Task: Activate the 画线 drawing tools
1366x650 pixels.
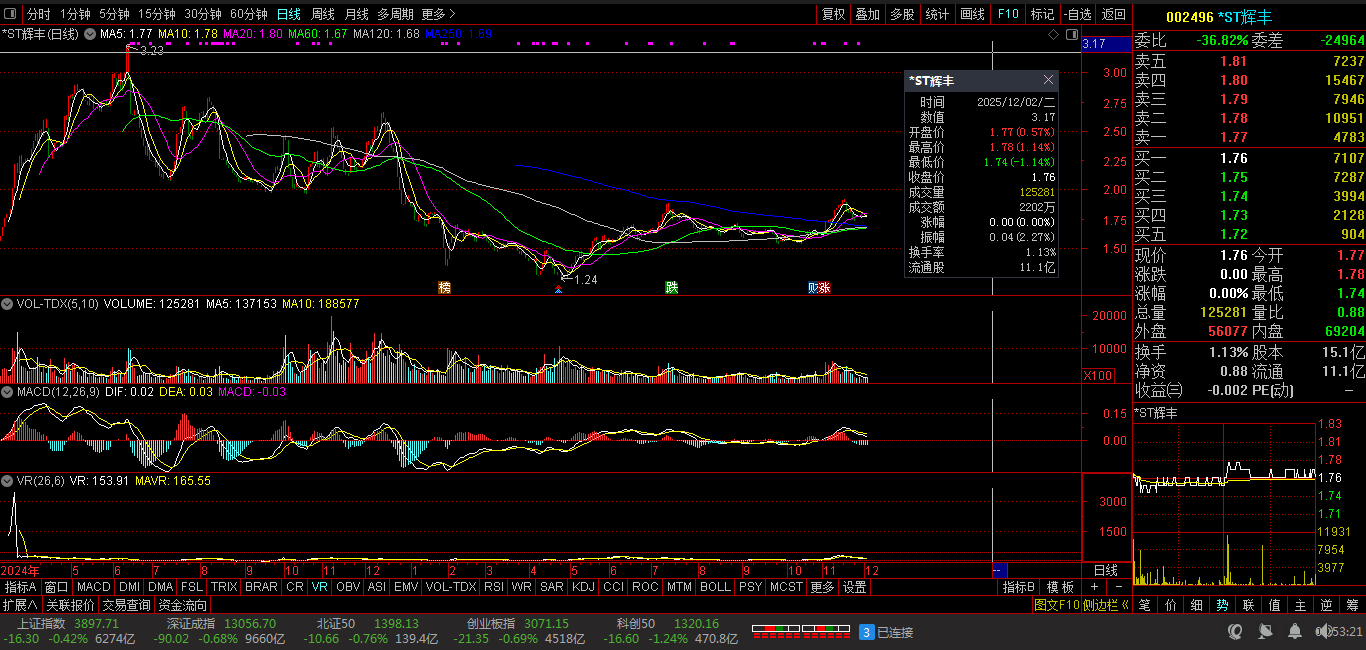Action: click(972, 14)
